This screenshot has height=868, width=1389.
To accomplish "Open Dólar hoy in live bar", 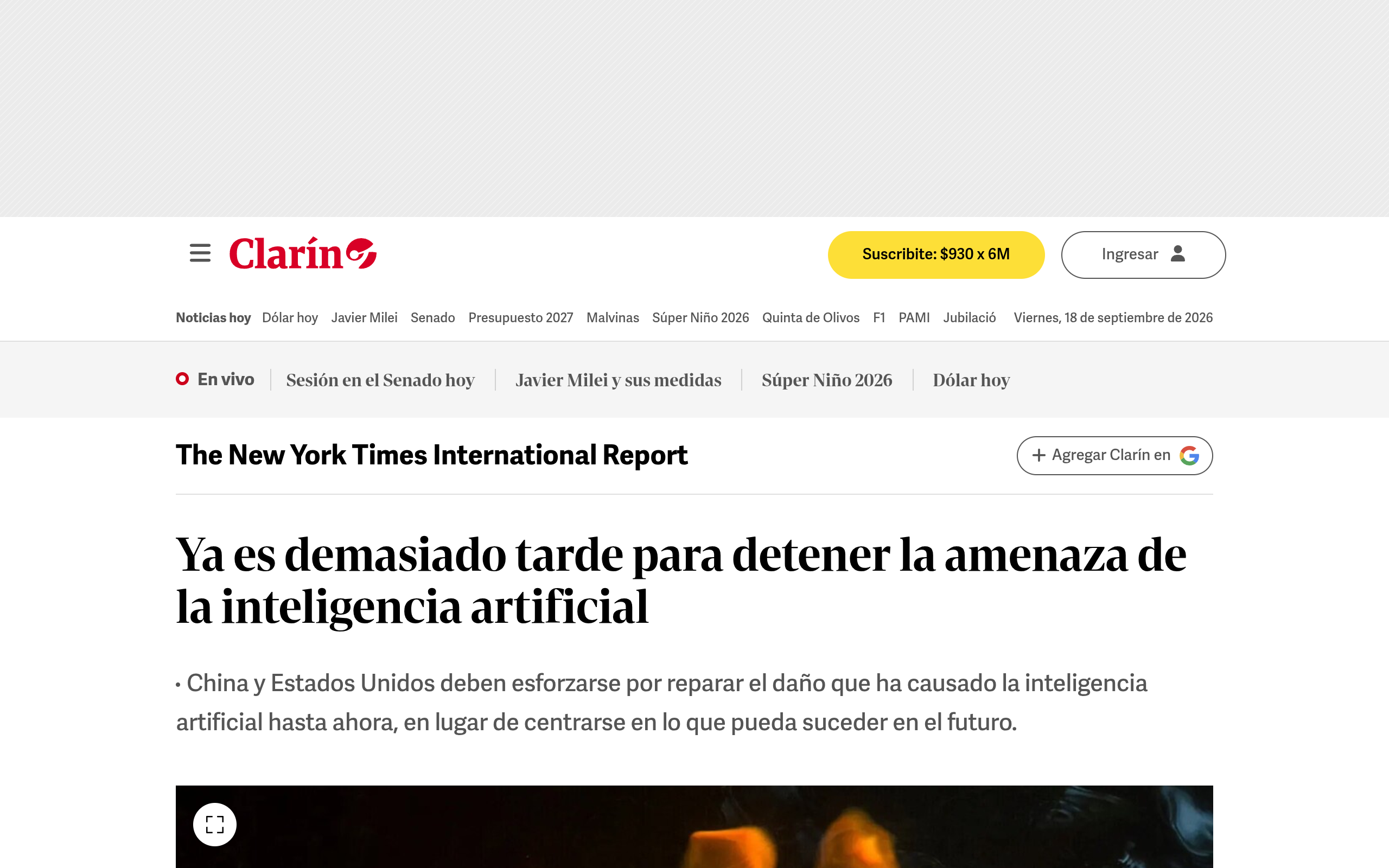I will (971, 380).
